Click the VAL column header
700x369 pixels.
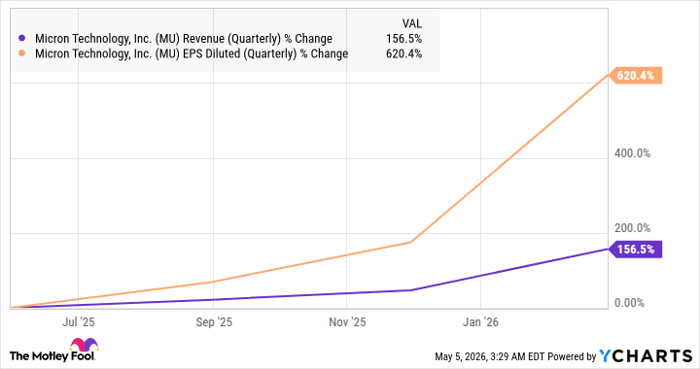click(412, 24)
